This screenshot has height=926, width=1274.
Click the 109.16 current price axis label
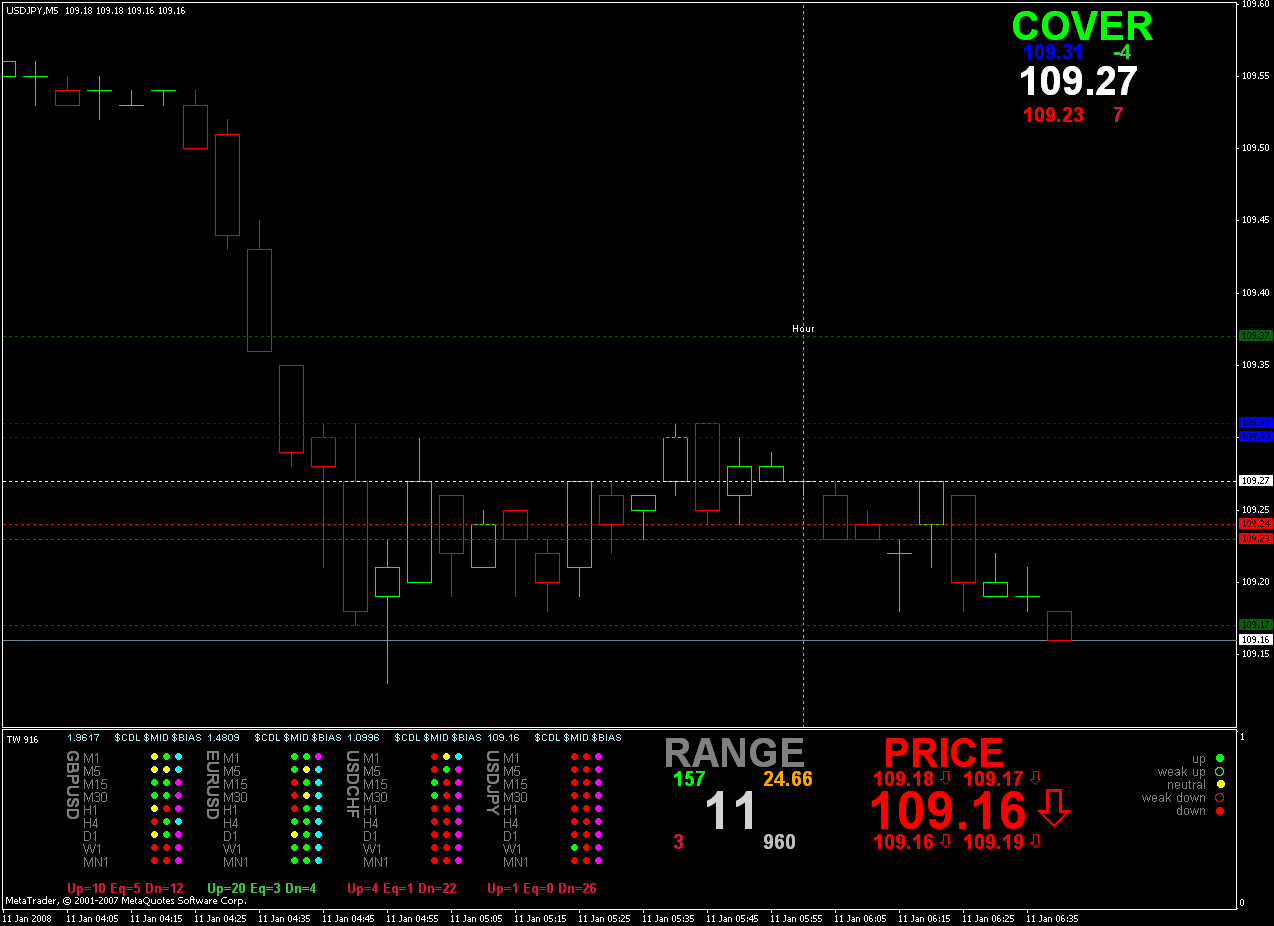point(1255,639)
